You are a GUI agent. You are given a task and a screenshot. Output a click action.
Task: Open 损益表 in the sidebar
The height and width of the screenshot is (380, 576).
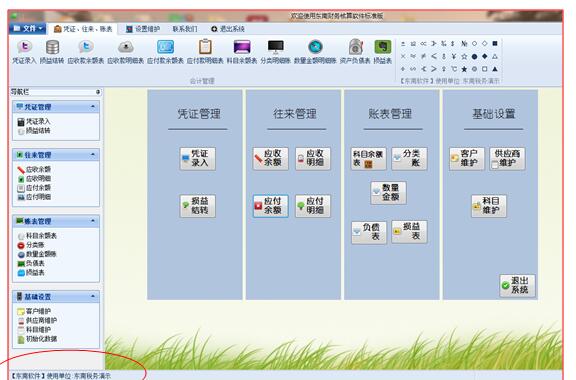tap(31, 273)
